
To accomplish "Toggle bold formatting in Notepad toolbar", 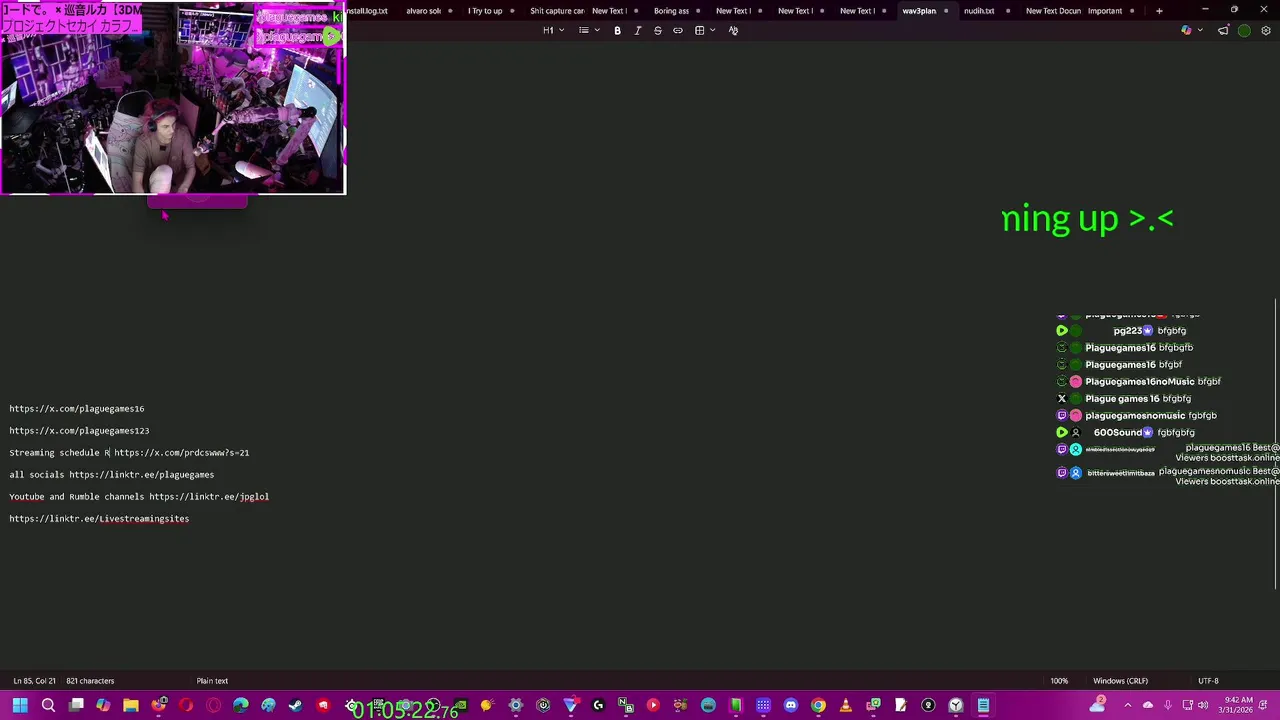I will [617, 30].
